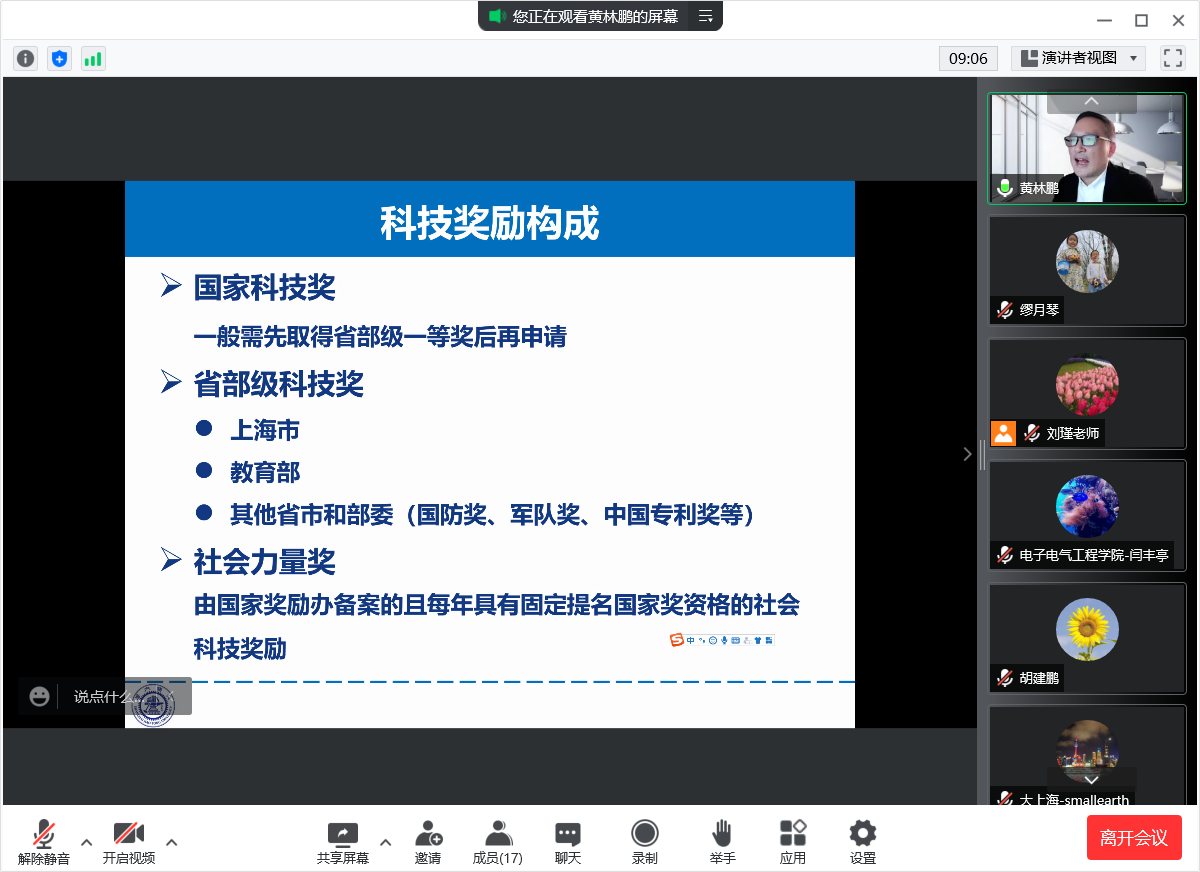Open the 演讲者视图 view dropdown
The width and height of the screenshot is (1200, 872).
pyautogui.click(x=1078, y=58)
